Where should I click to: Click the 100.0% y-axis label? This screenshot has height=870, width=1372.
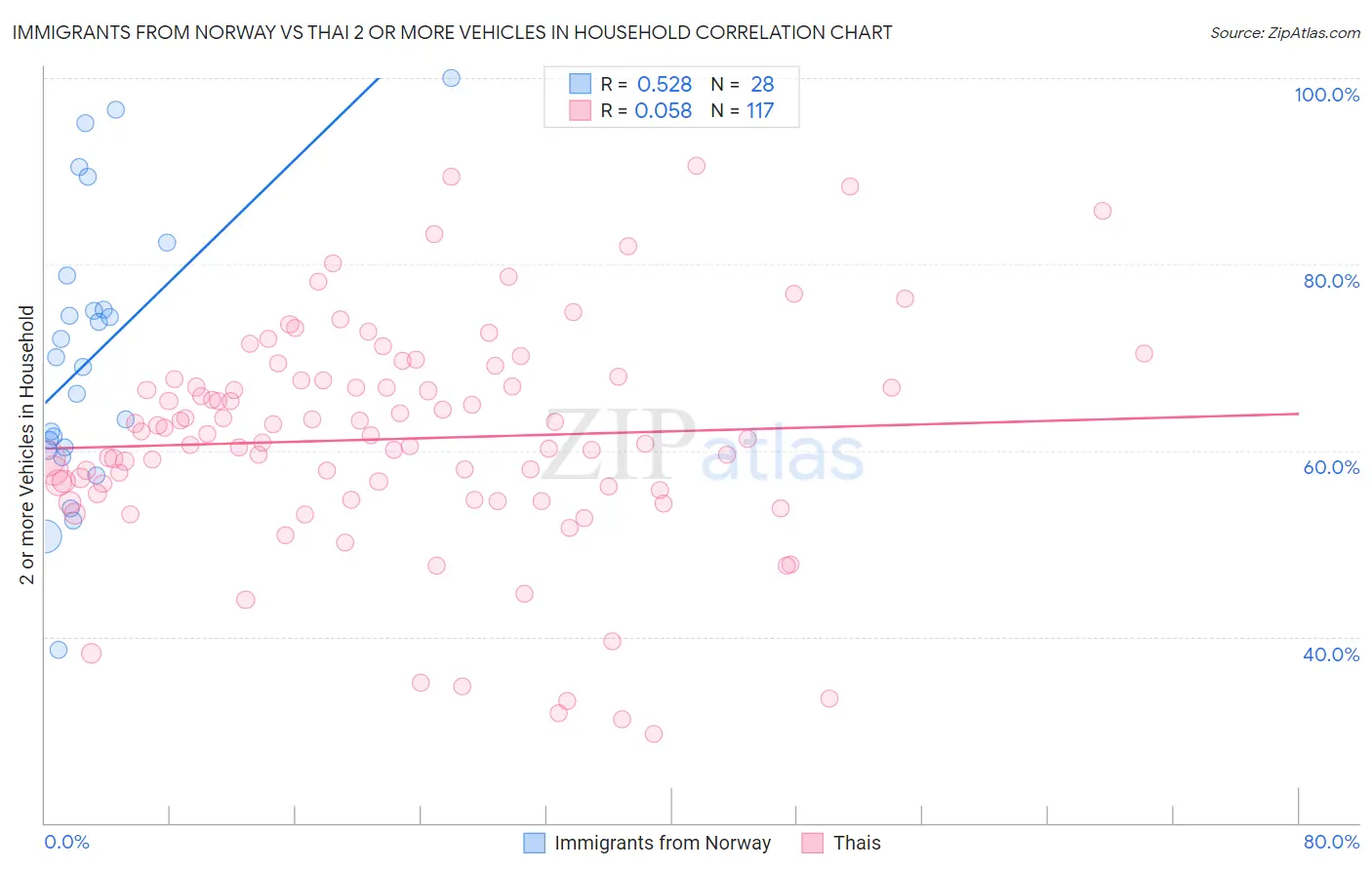click(x=1326, y=95)
